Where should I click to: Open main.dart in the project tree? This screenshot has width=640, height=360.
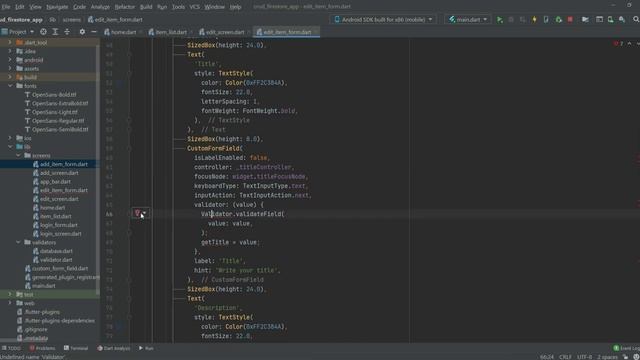pyautogui.click(x=44, y=286)
